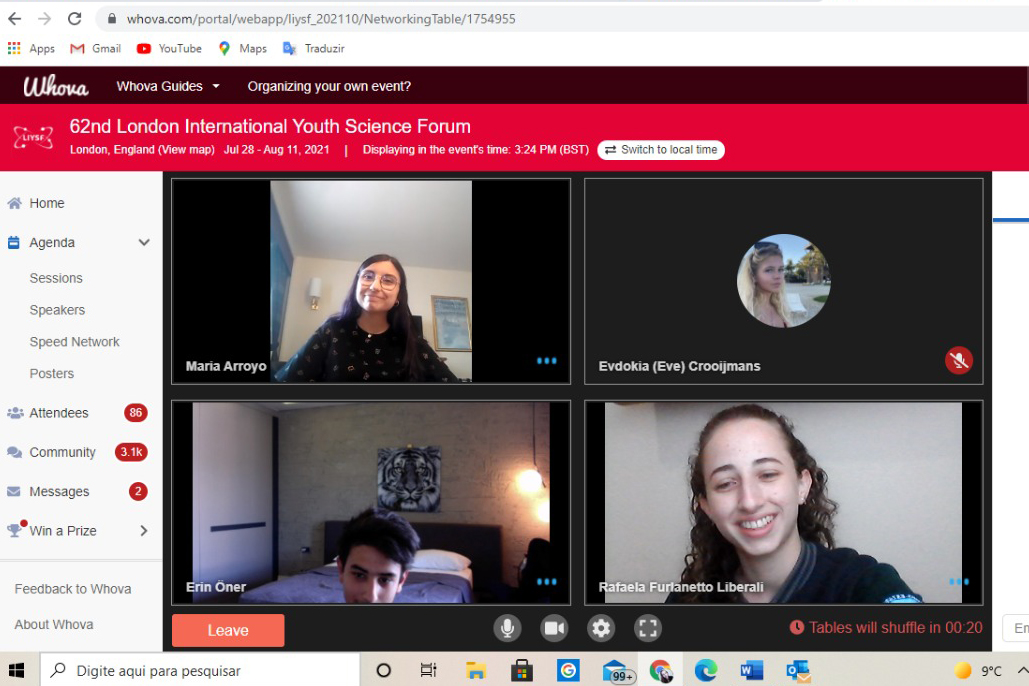The image size is (1029, 686).
Task: Open the YouTube bookmark
Action: 169,49
